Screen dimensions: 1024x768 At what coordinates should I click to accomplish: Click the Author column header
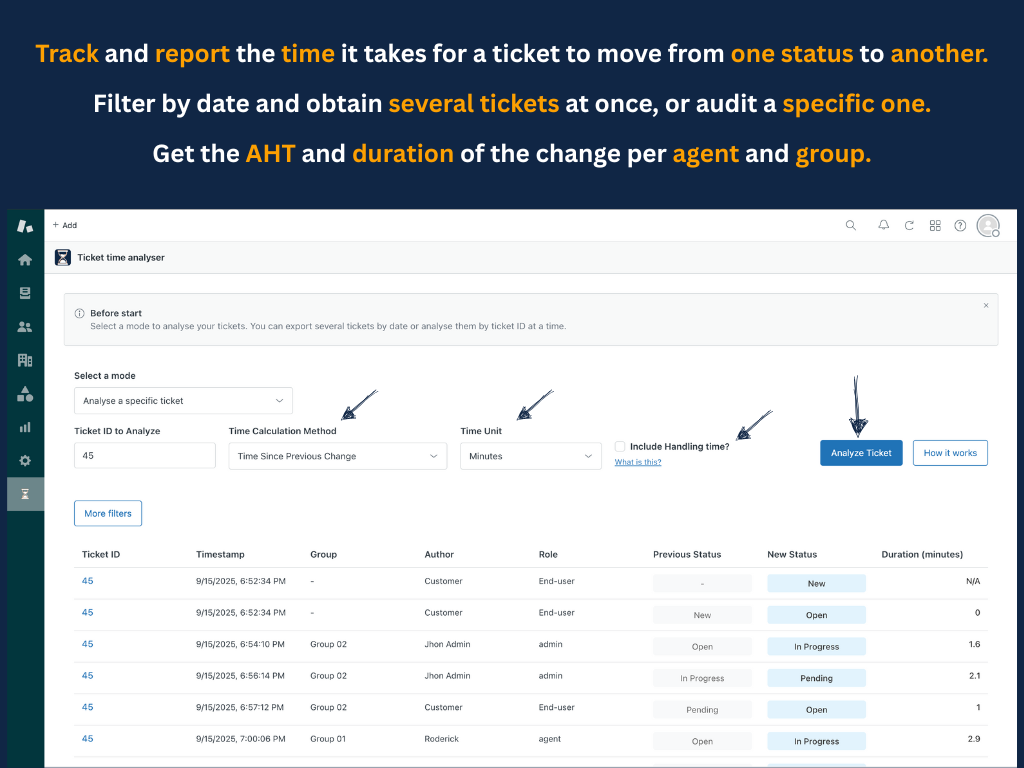click(439, 554)
